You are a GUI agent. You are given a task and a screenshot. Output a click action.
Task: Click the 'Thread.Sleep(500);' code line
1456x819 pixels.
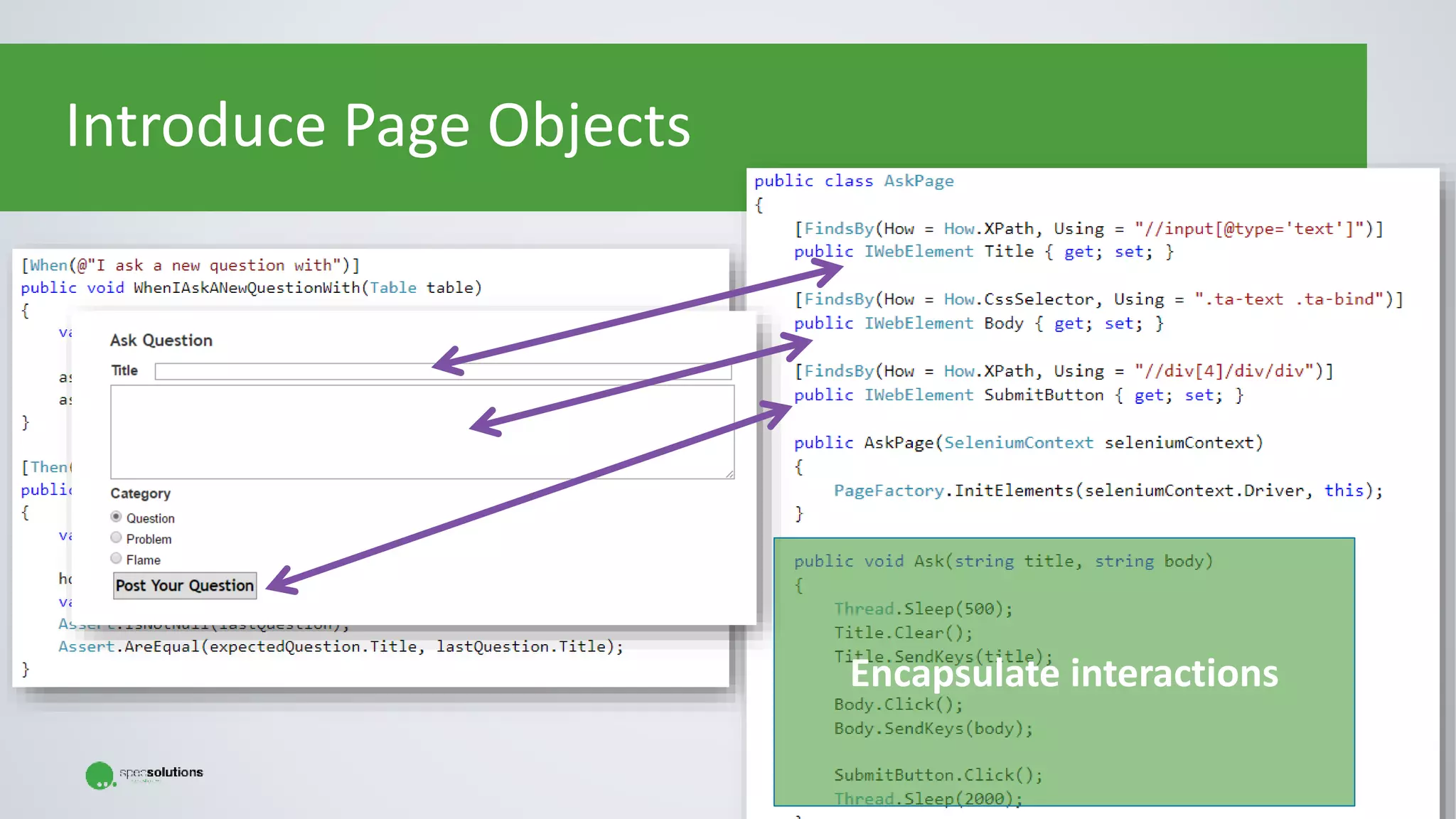point(924,609)
